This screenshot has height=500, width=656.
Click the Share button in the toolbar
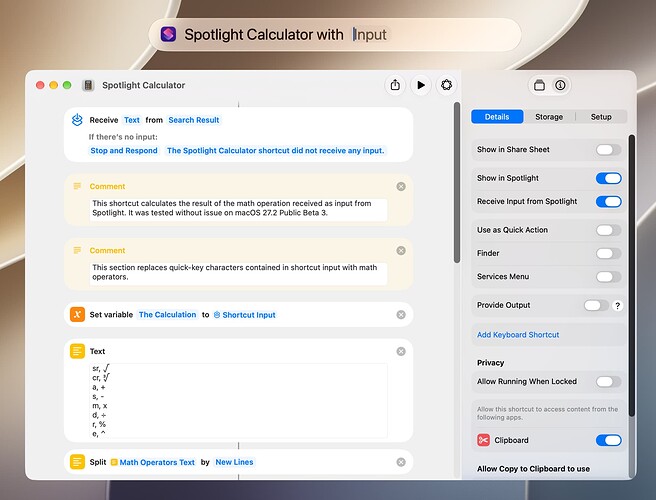tap(395, 85)
